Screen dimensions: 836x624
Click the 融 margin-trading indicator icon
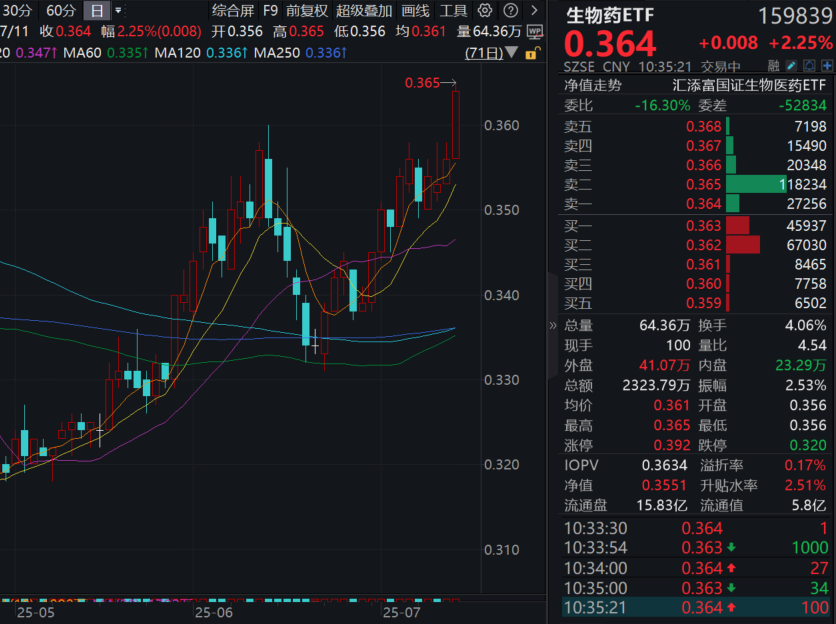(773, 65)
